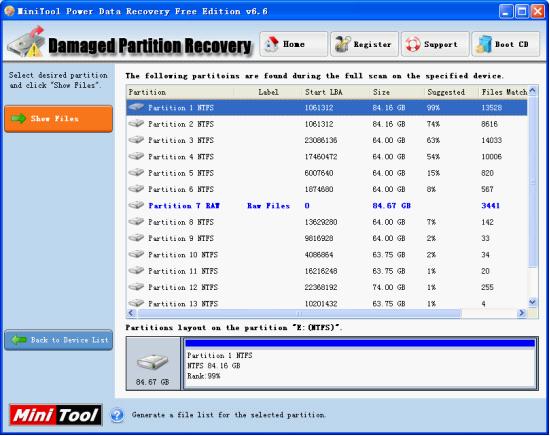Click the Partition 2 NTFS drive icon

(x=136, y=123)
